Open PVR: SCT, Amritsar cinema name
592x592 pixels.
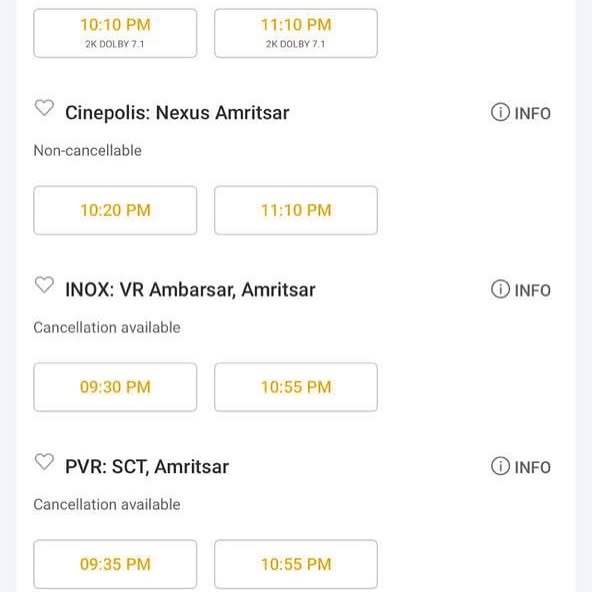147,467
